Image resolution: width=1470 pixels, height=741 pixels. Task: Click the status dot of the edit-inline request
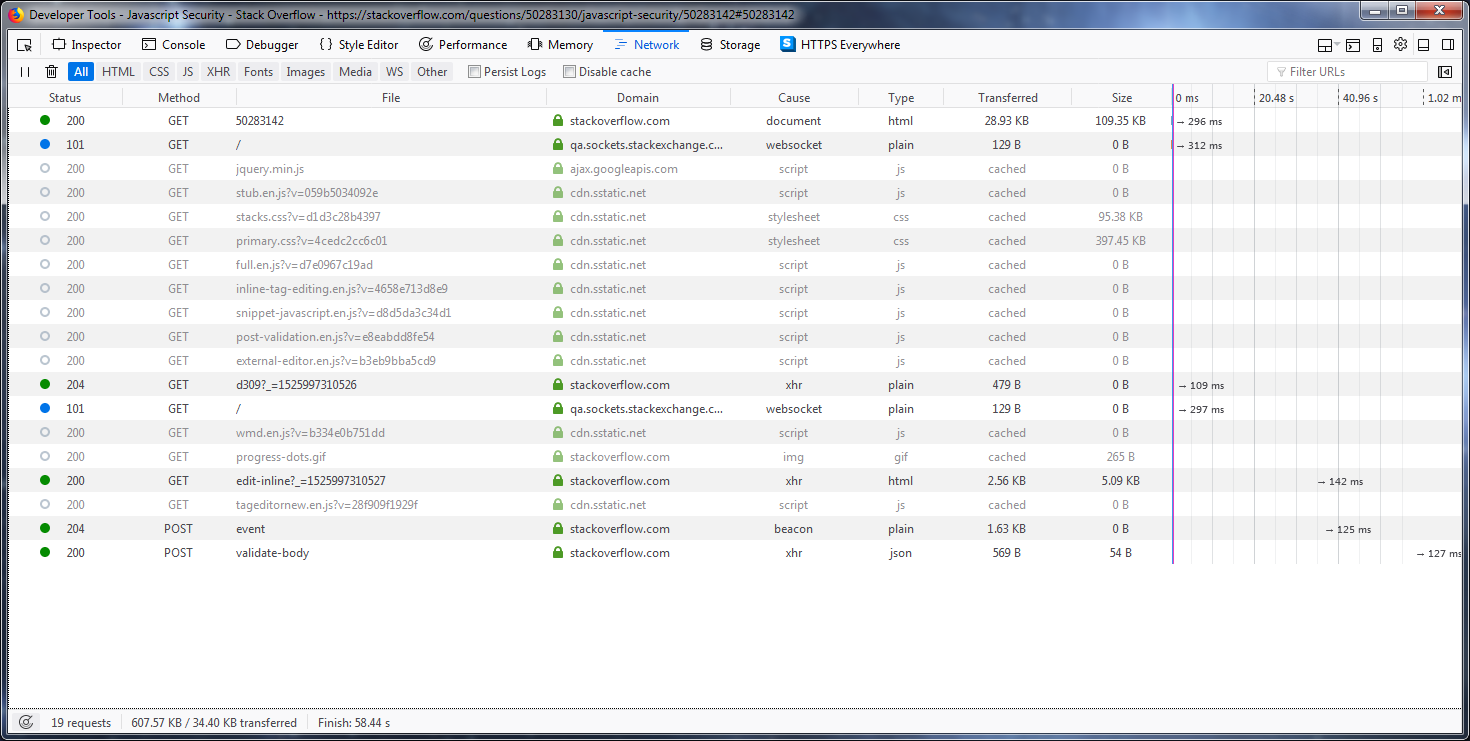tap(45, 481)
